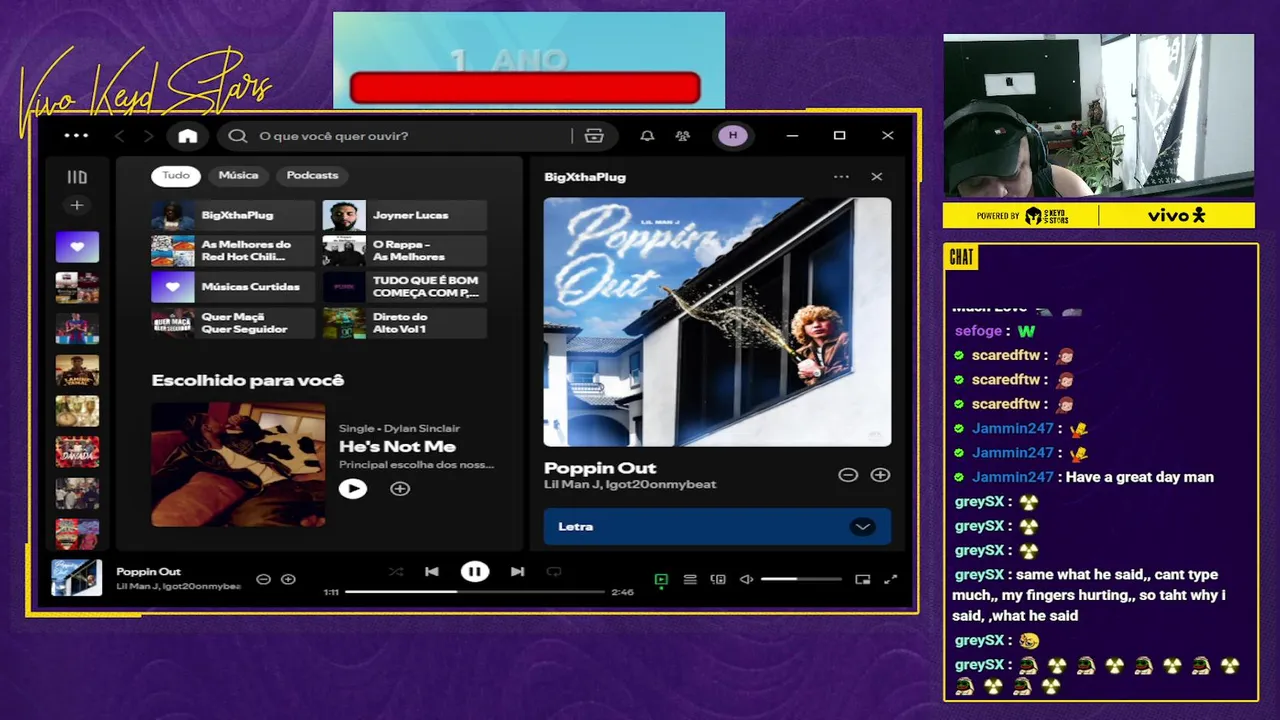Open the purple H profile avatar

tap(733, 136)
